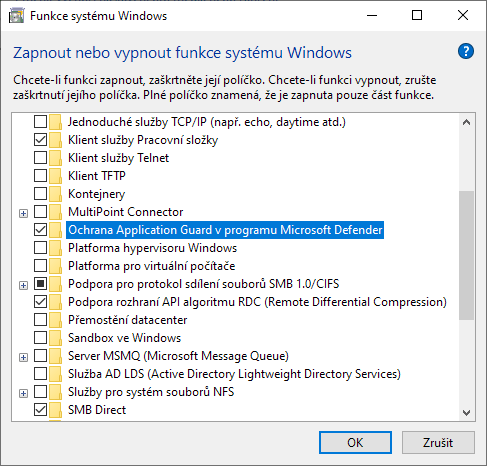Select 'Přemostění datacenter' label
The height and width of the screenshot is (466, 487).
[127, 320]
